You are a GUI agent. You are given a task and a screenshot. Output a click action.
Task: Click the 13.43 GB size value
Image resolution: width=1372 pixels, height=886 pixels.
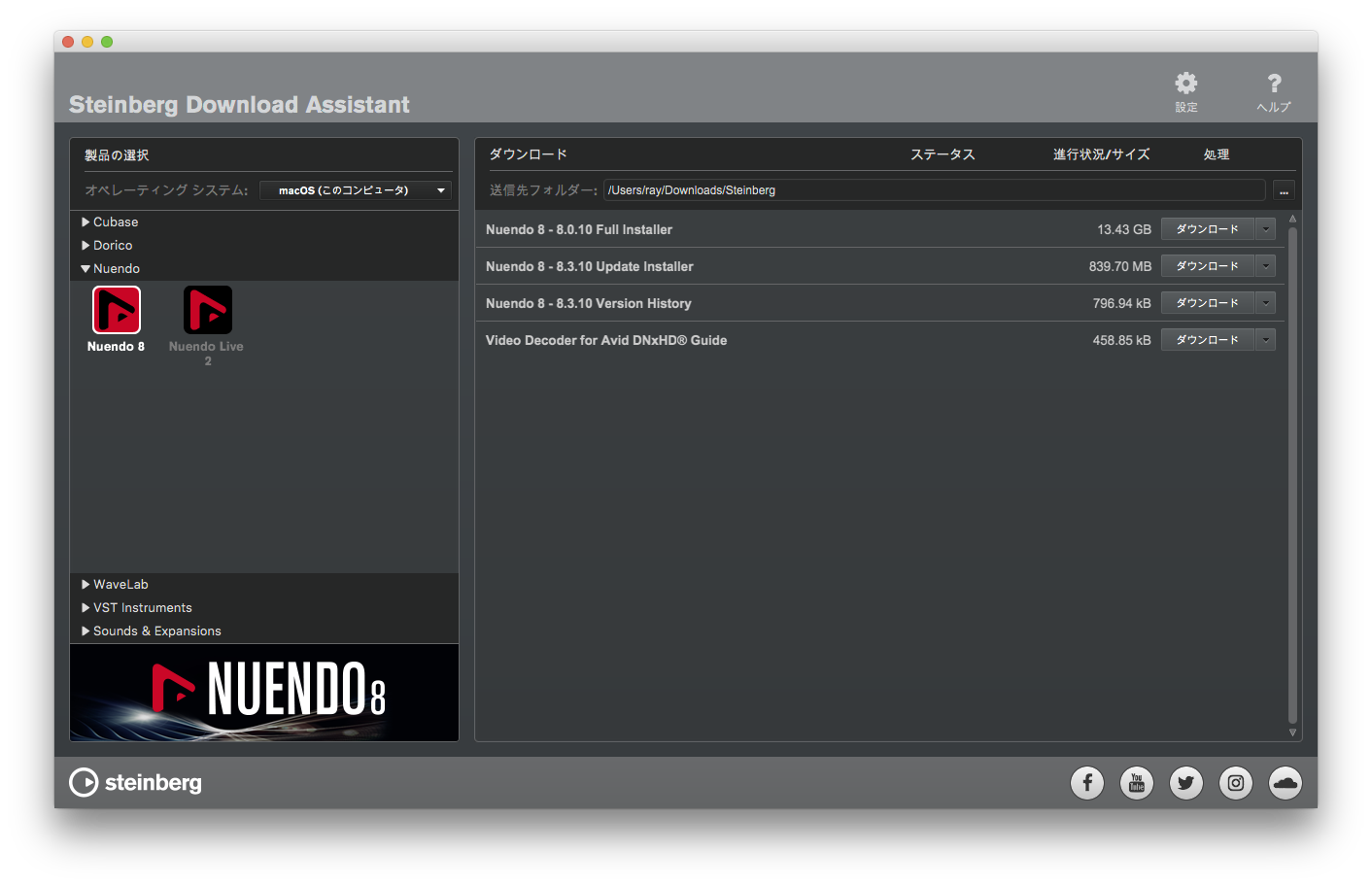tap(1124, 230)
